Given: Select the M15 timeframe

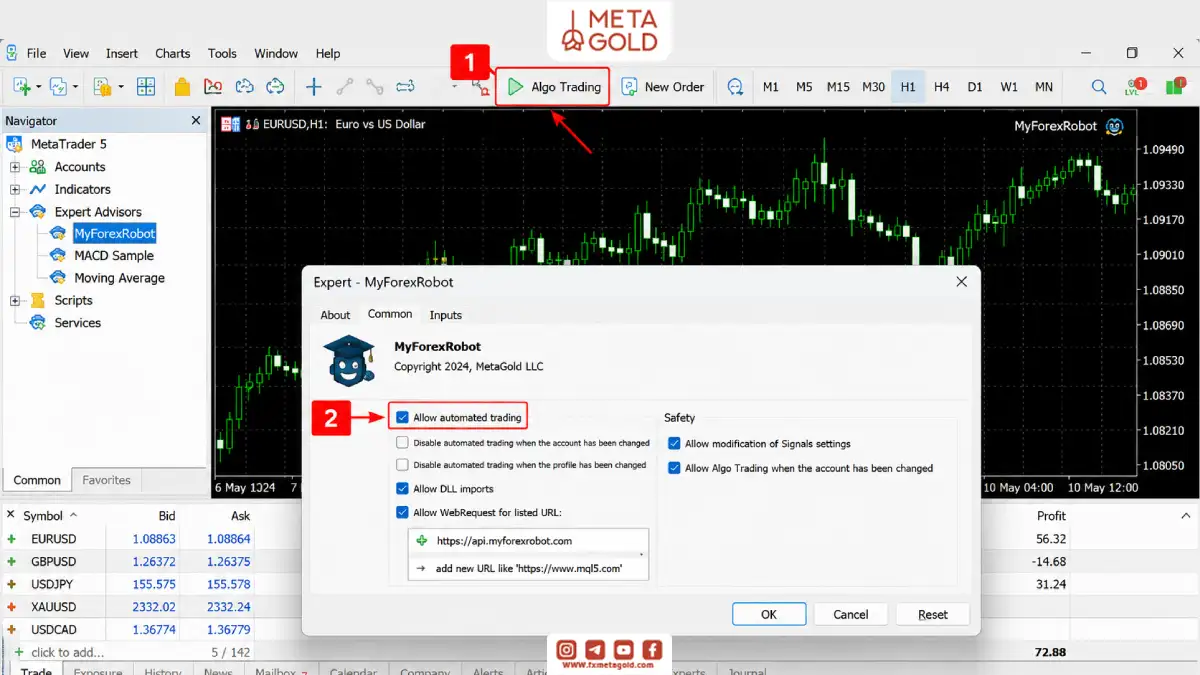Looking at the screenshot, I should pos(838,87).
